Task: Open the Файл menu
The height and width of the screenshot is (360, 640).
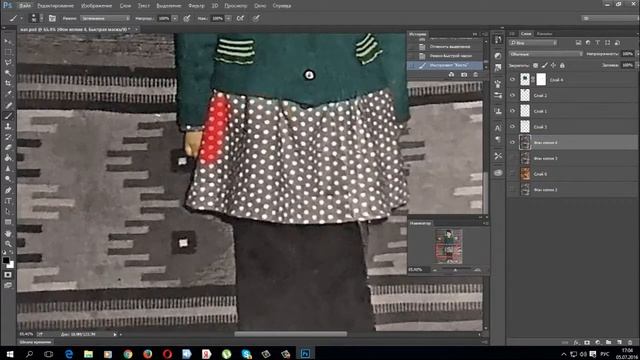Action: [25, 6]
